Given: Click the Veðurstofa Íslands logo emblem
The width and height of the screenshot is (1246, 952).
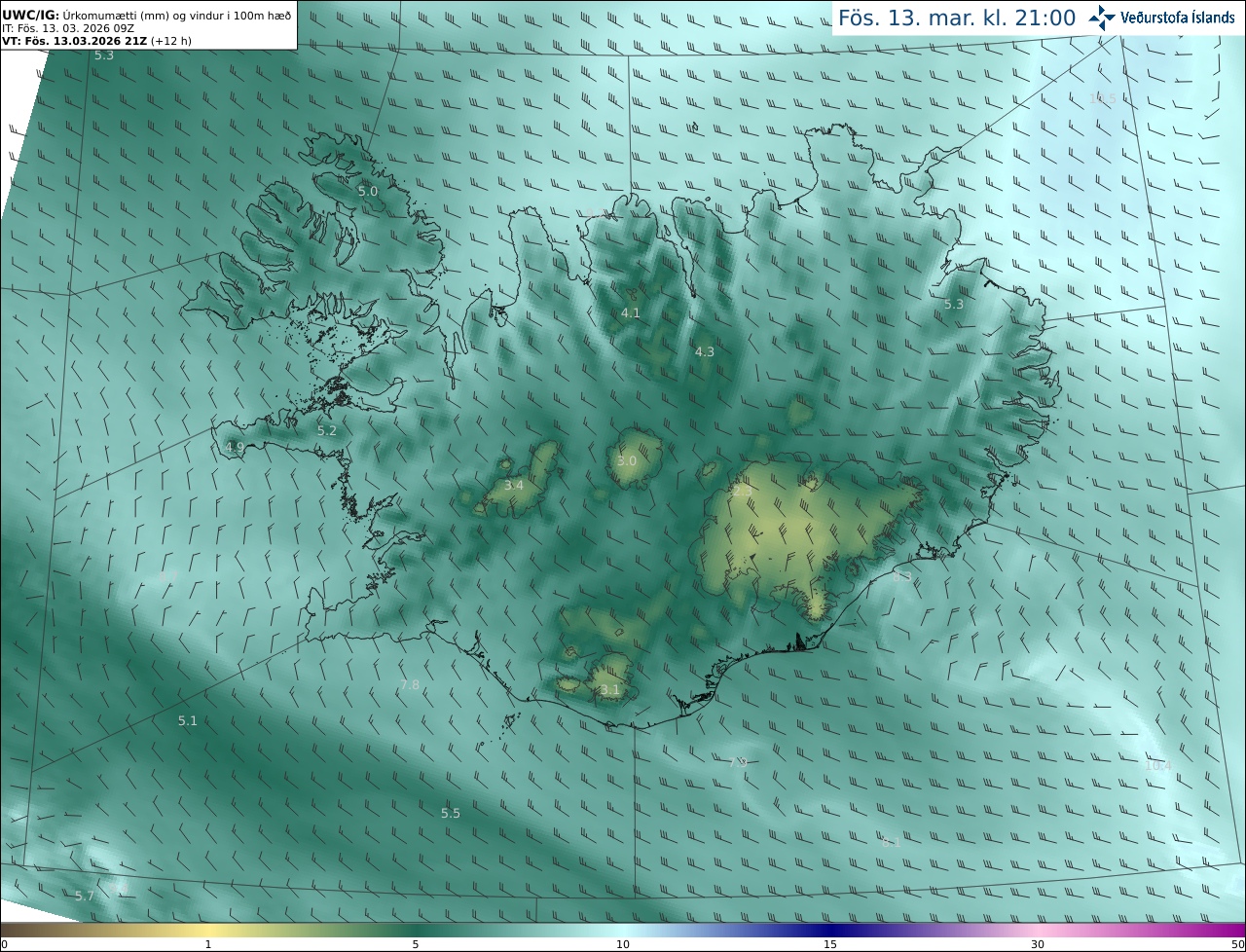Looking at the screenshot, I should point(1102,18).
